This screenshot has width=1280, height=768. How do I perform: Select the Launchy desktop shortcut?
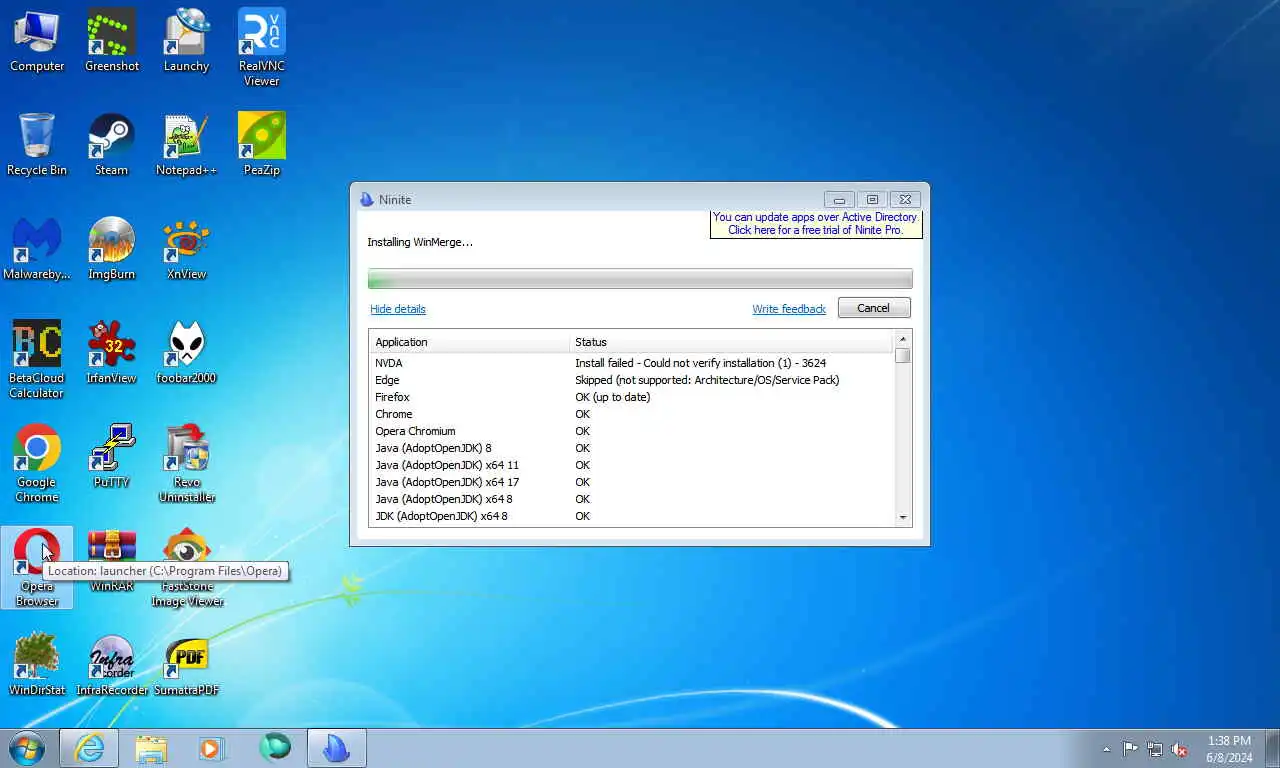186,40
